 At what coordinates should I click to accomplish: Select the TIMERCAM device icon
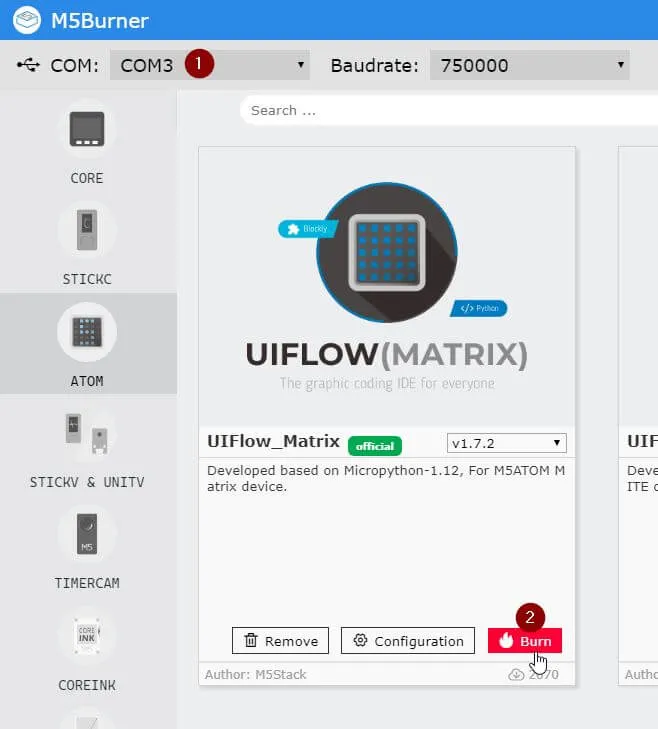coord(87,535)
